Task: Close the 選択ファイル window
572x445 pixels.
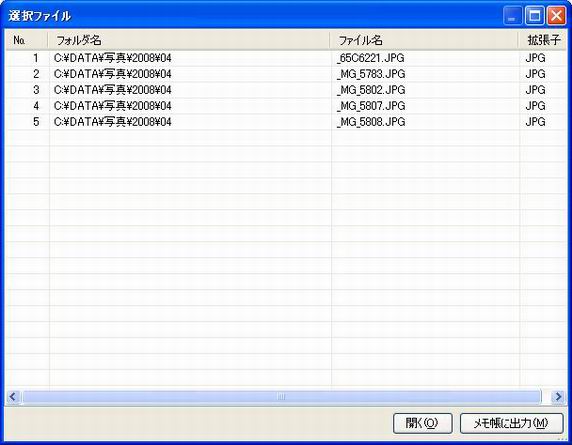Action: (557, 16)
